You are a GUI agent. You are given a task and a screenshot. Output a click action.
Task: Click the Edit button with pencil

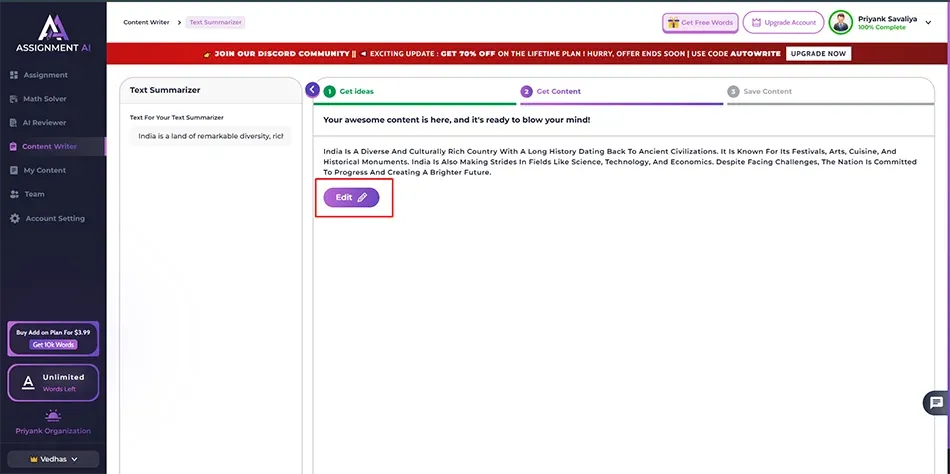point(351,198)
